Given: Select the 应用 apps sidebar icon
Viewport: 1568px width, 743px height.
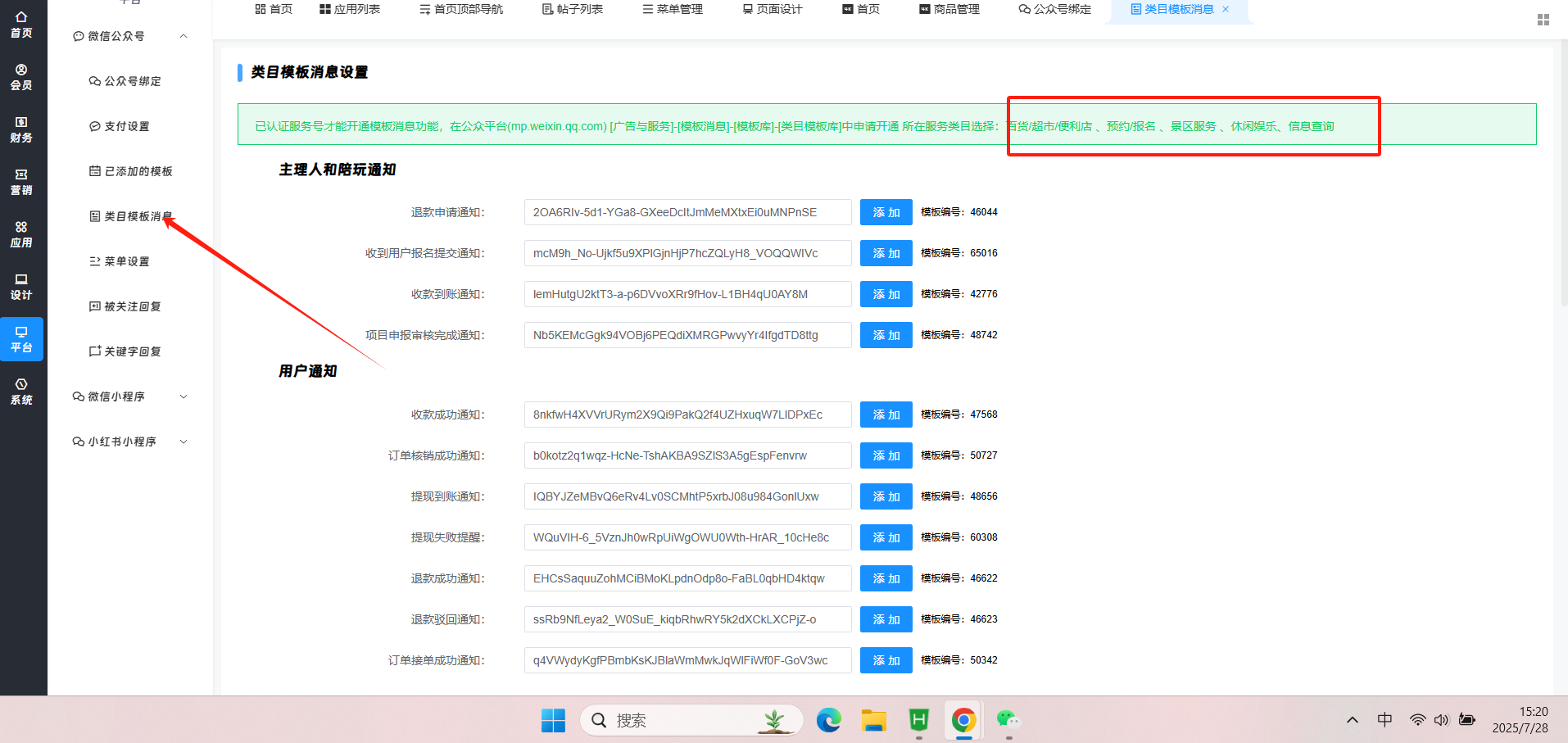Looking at the screenshot, I should pyautogui.click(x=21, y=234).
